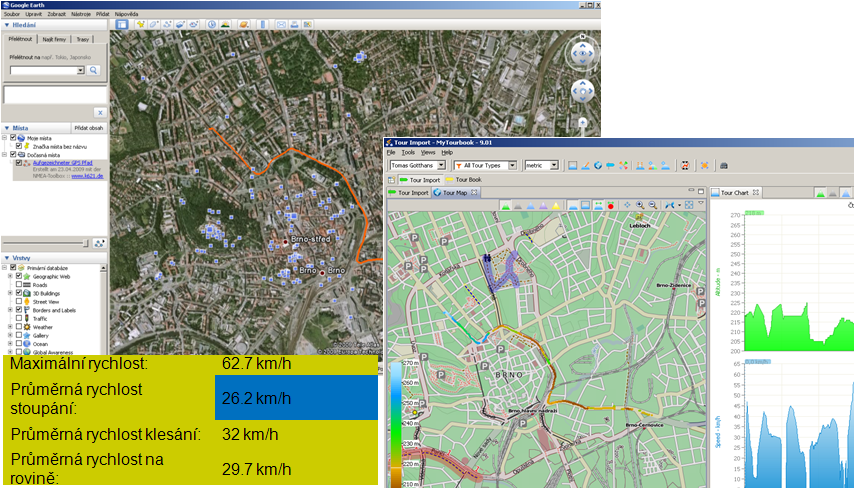
Task: Open the Soubor menu in Google Earth
Action: pyautogui.click(x=12, y=14)
